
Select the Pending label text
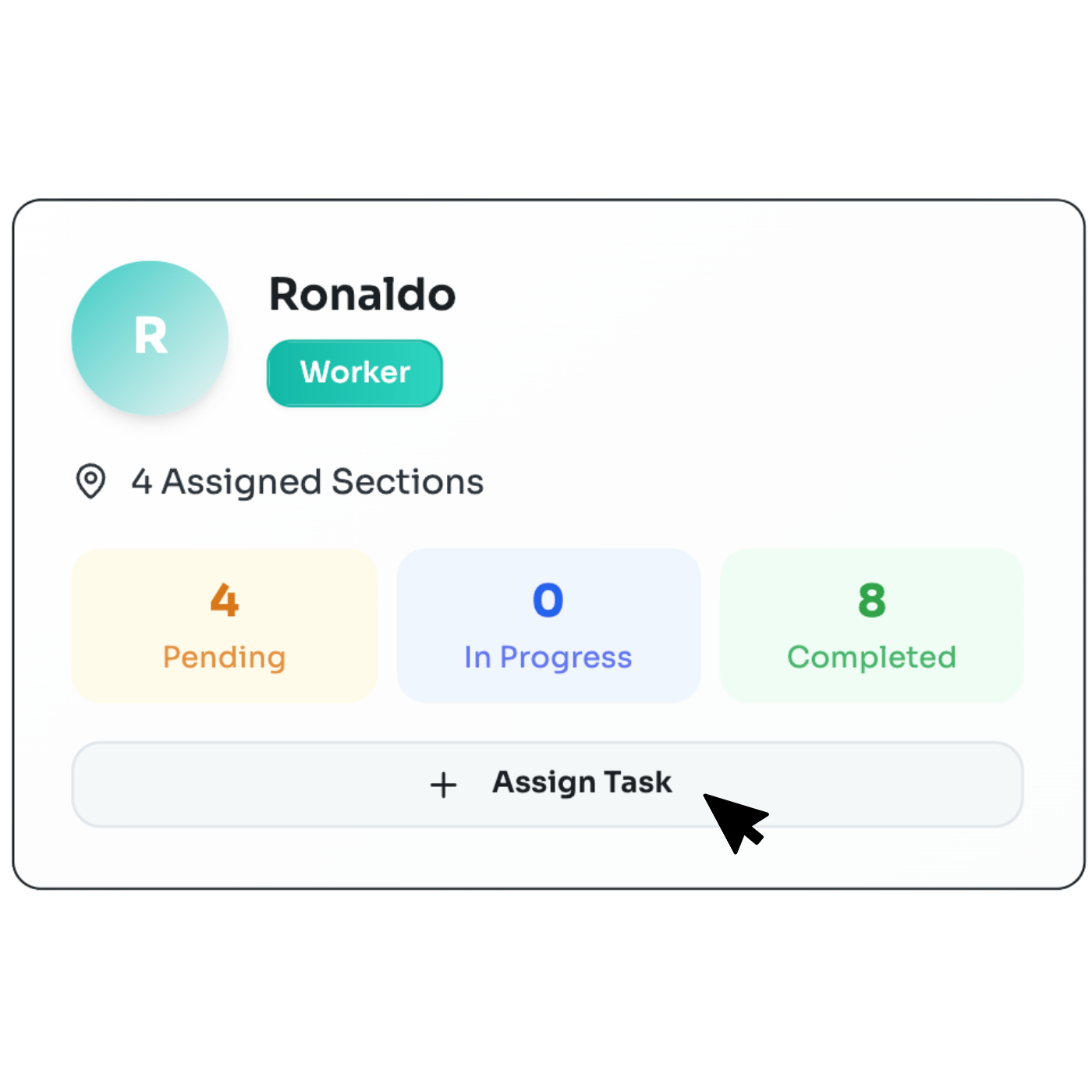pyautogui.click(x=225, y=658)
